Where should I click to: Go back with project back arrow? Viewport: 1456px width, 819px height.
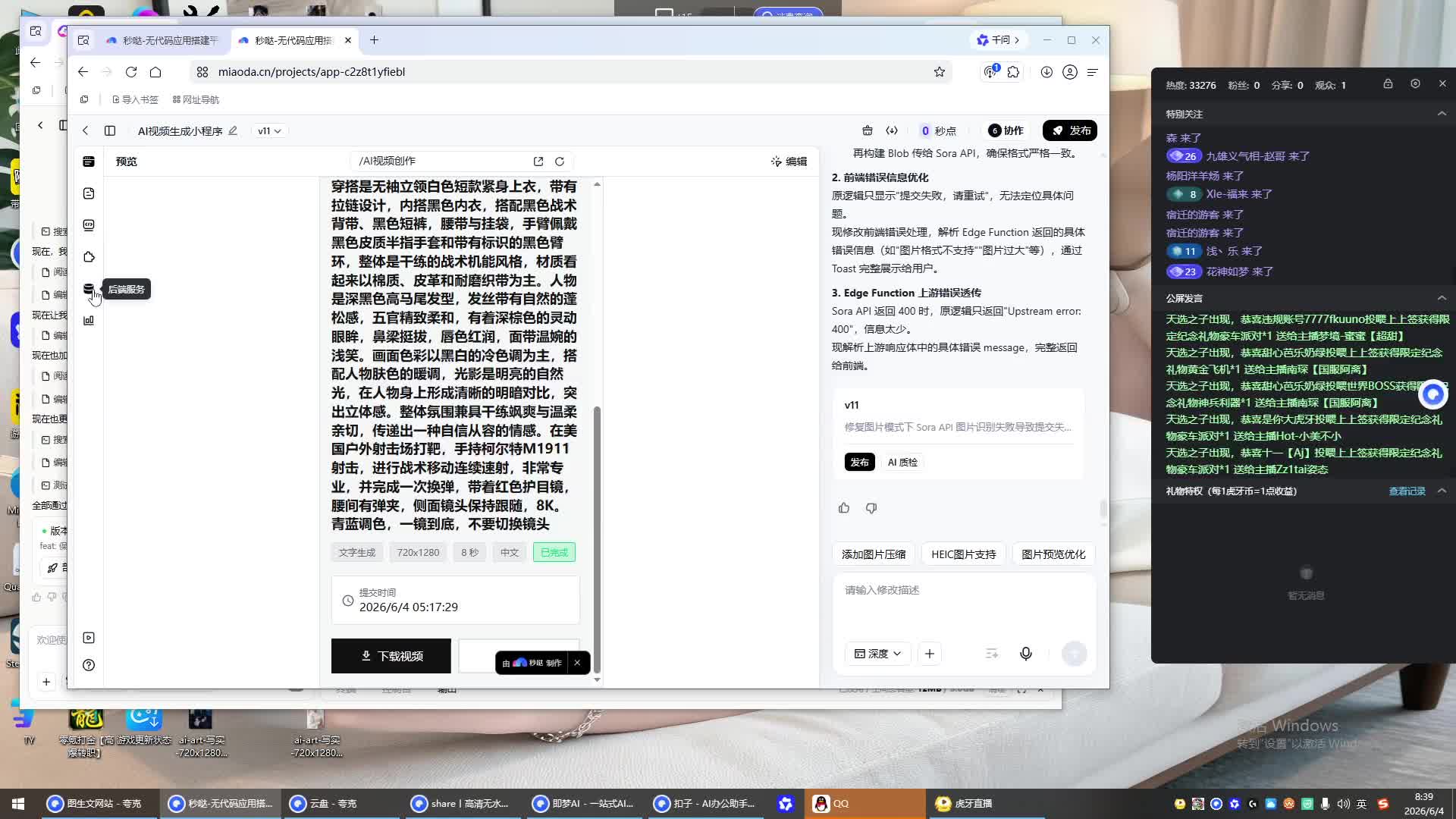86,130
